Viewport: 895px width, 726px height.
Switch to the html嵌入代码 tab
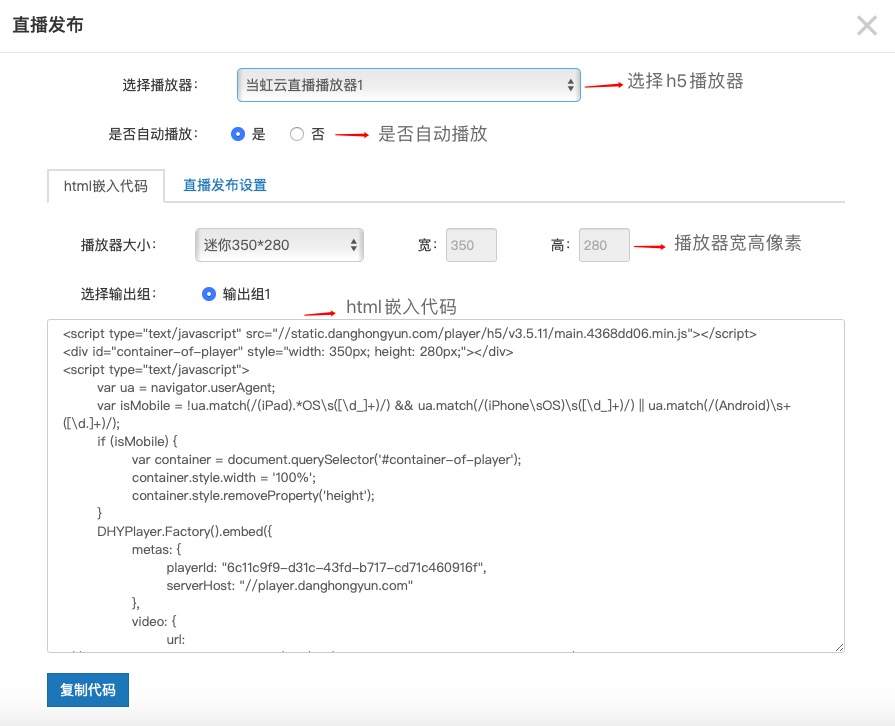tap(106, 186)
